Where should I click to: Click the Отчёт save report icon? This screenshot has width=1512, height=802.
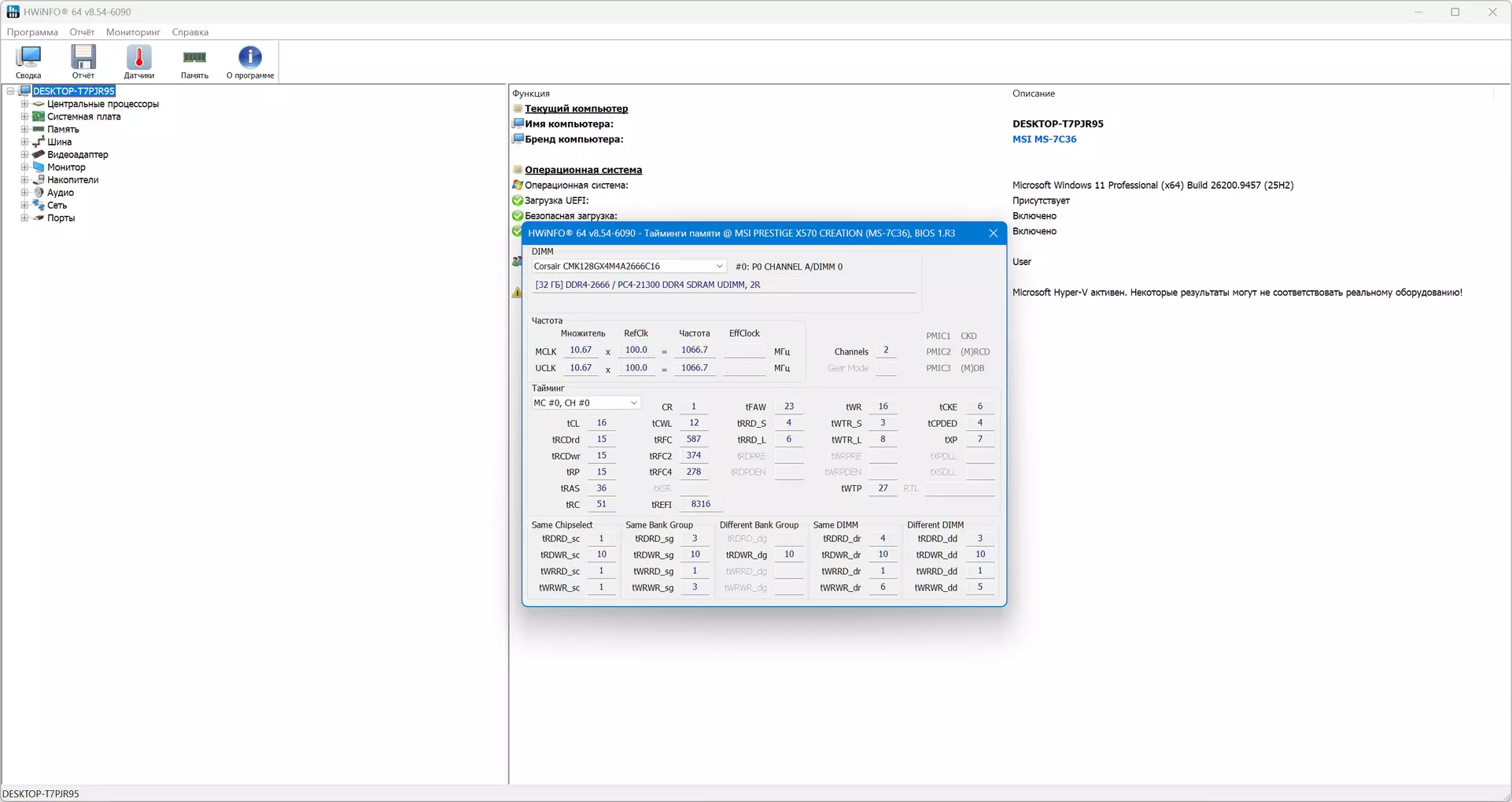coord(83,61)
